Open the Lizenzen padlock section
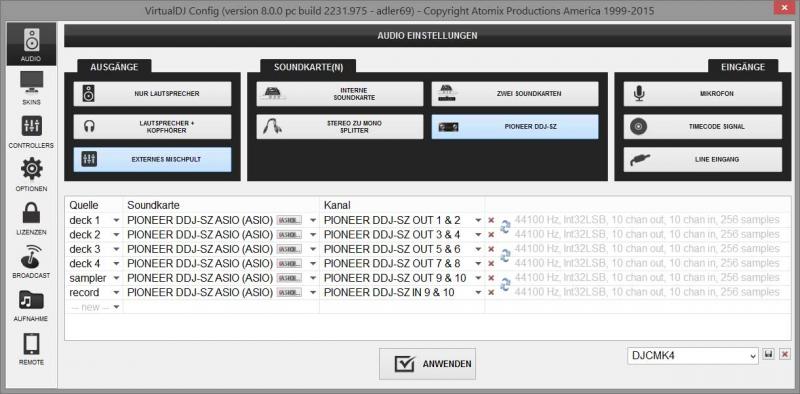 tap(31, 218)
